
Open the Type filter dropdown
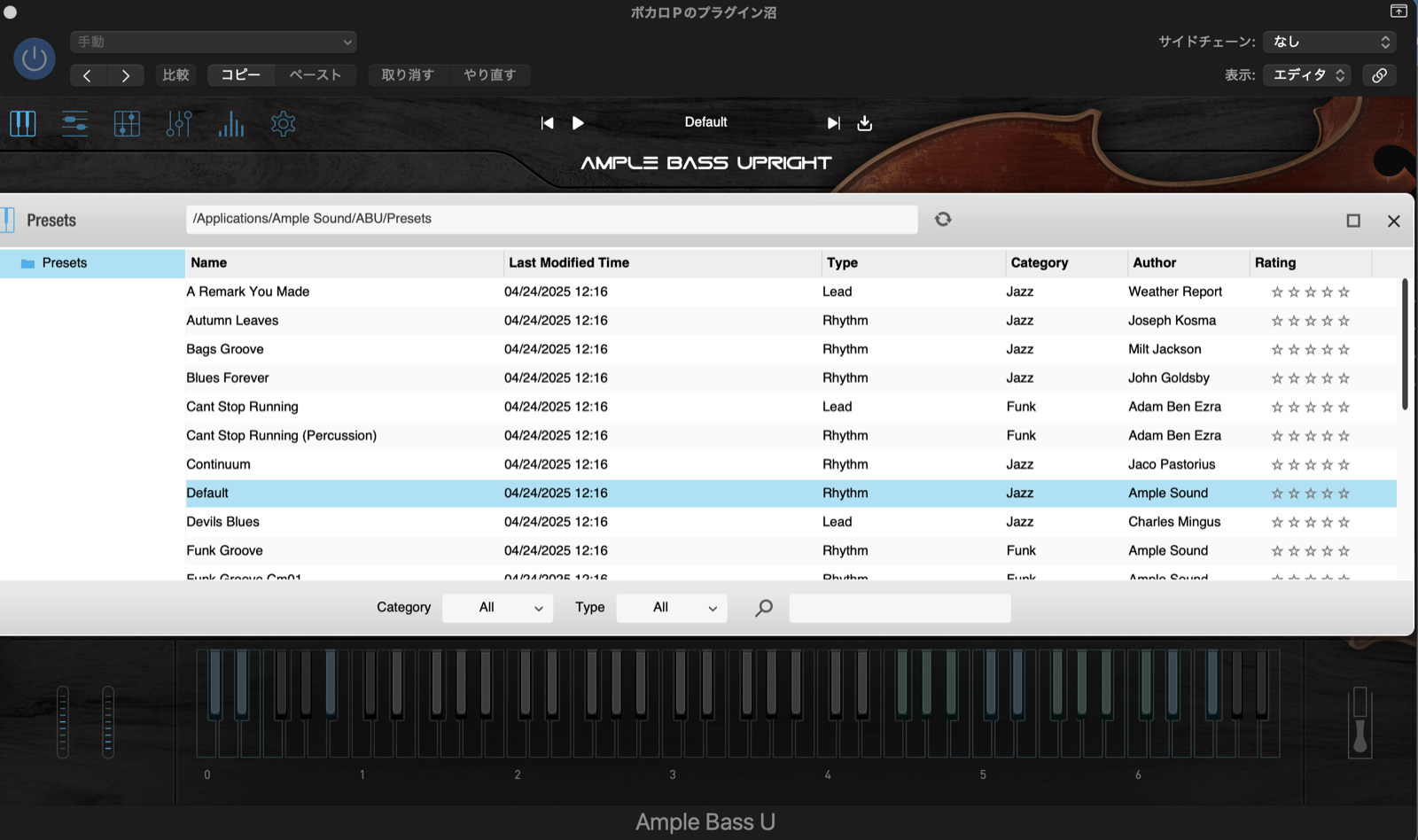[672, 608]
